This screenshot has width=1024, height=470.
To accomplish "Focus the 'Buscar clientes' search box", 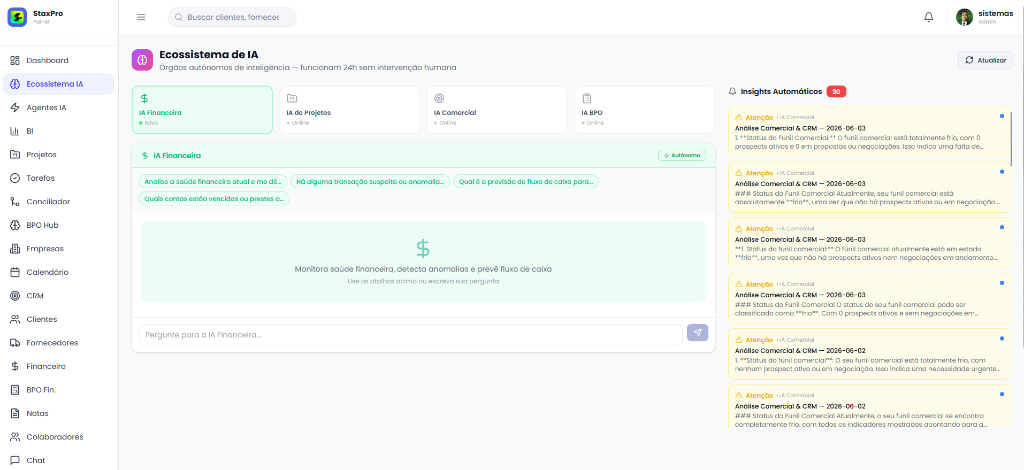I will [232, 17].
